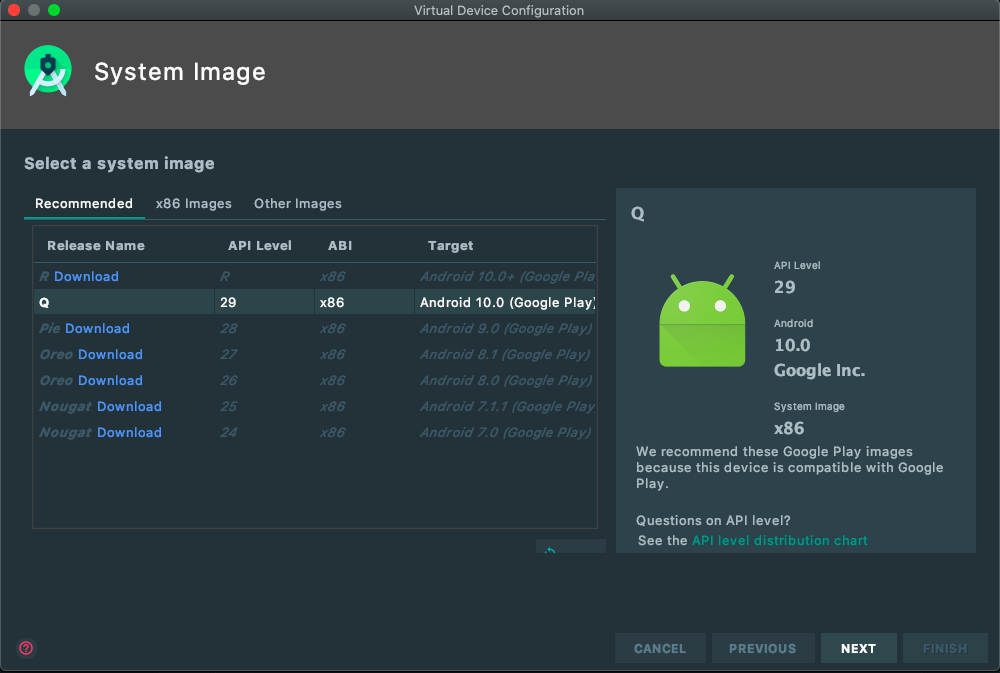Download the Oreo API 27 image
The image size is (1000, 673).
(110, 354)
